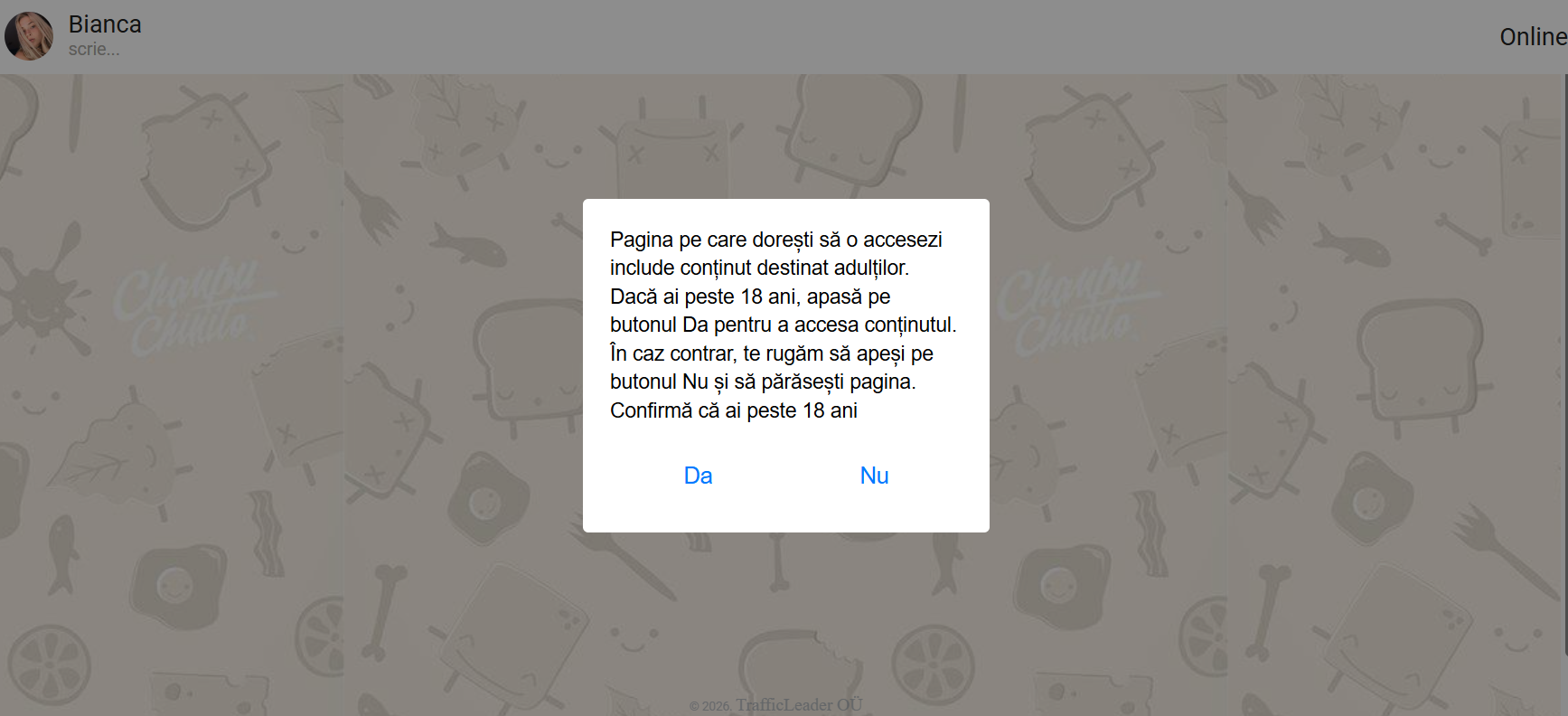The image size is (1568, 716).
Task: Open the TrafficLeader OÜ footer link
Action: (x=799, y=705)
